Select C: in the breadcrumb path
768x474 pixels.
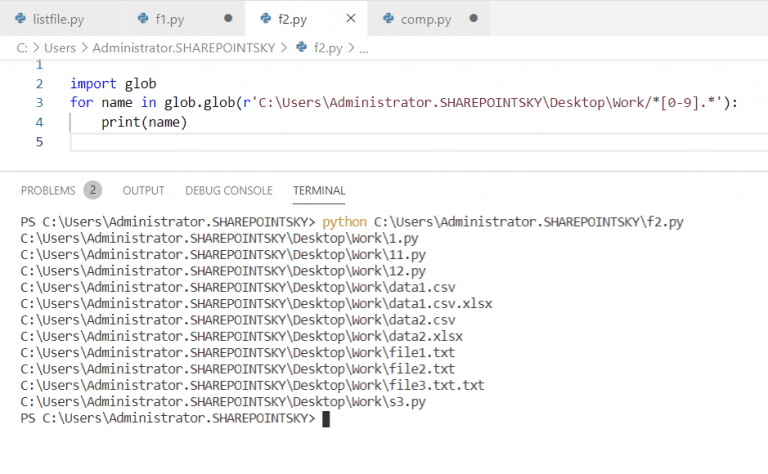(x=22, y=48)
